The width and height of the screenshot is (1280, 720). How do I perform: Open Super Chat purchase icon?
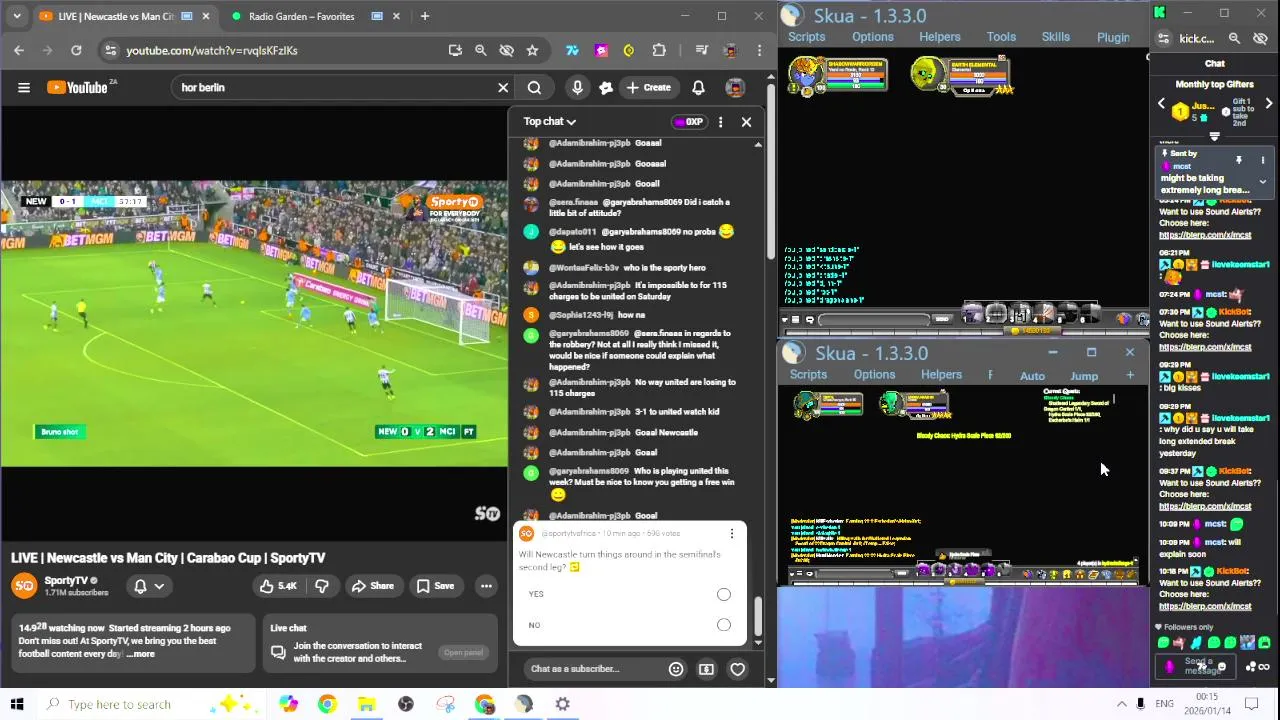(706, 669)
